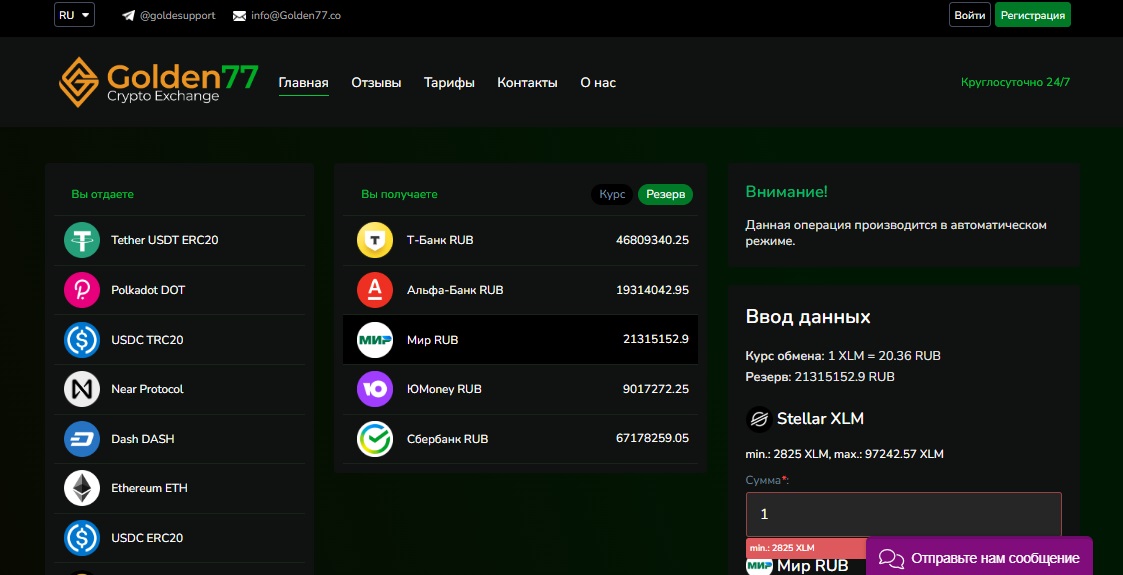Click the T-Bank RUB logo
The width and height of the screenshot is (1123, 575).
coord(375,240)
